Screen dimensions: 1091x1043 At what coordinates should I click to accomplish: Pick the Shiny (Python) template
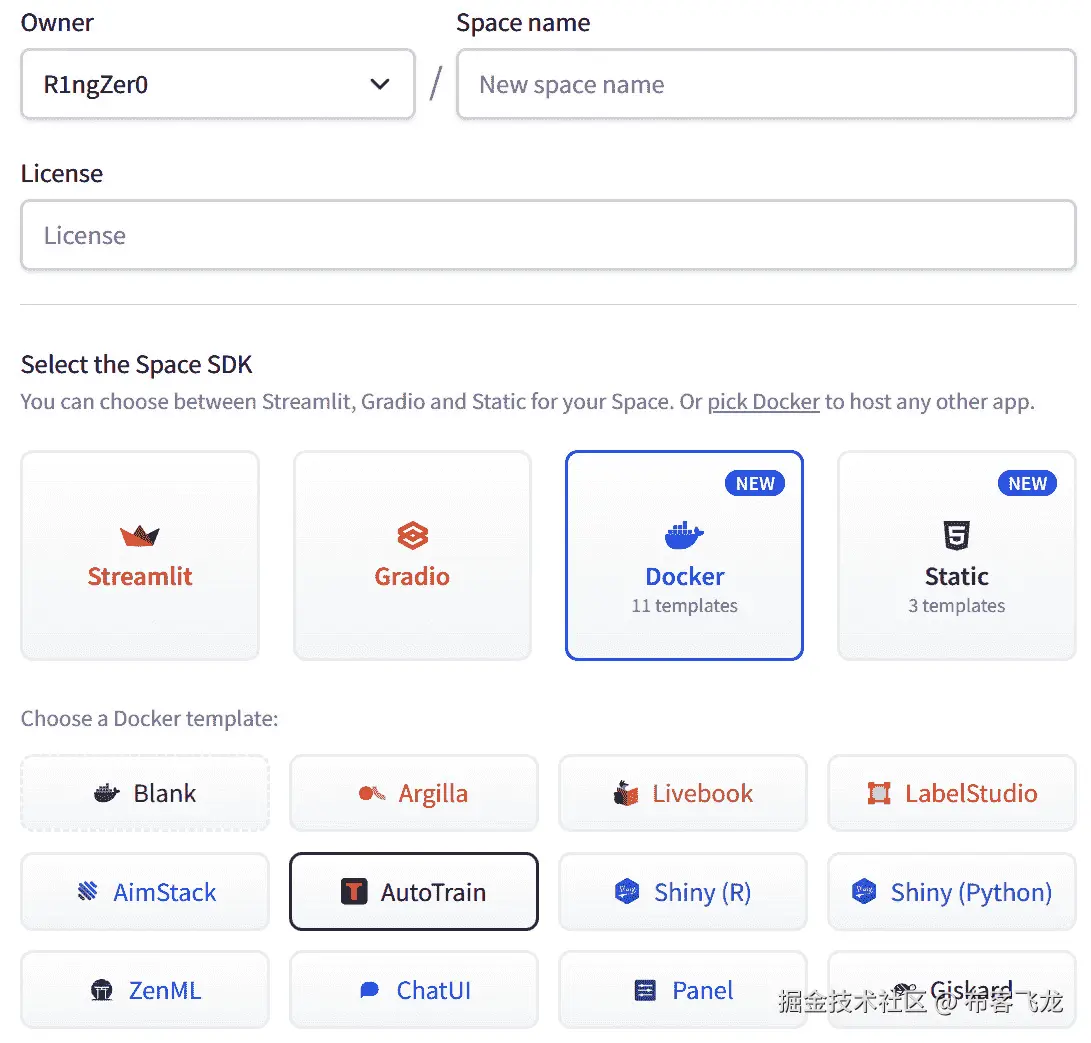pos(952,892)
